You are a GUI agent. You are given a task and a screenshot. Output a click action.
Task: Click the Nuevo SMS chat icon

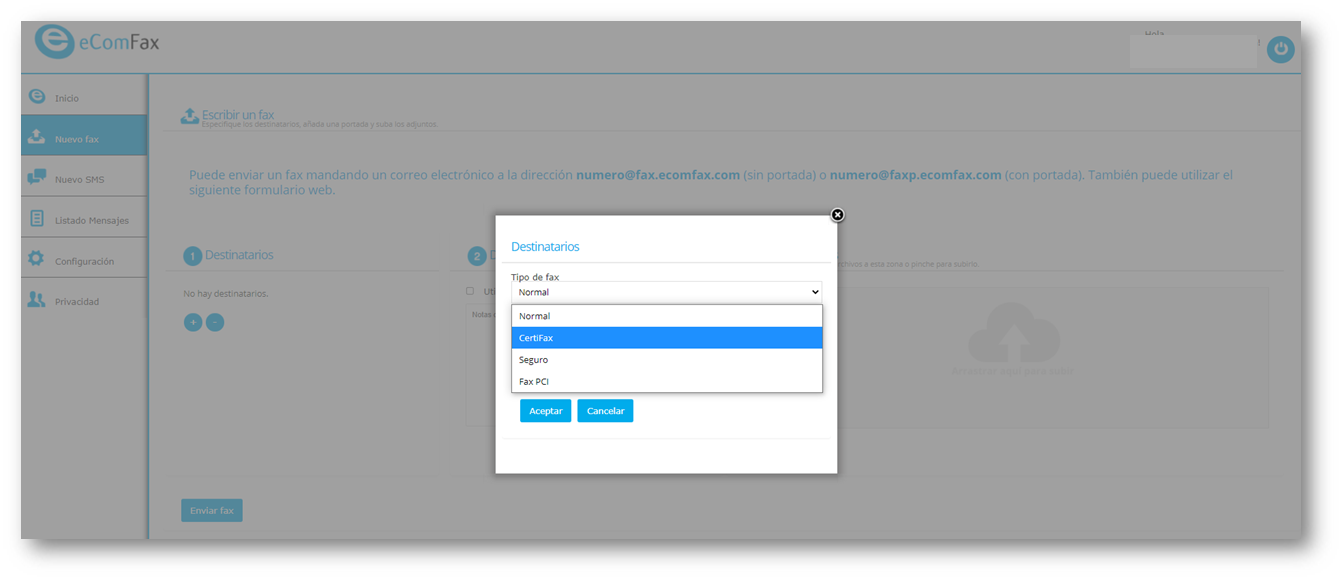(x=37, y=178)
